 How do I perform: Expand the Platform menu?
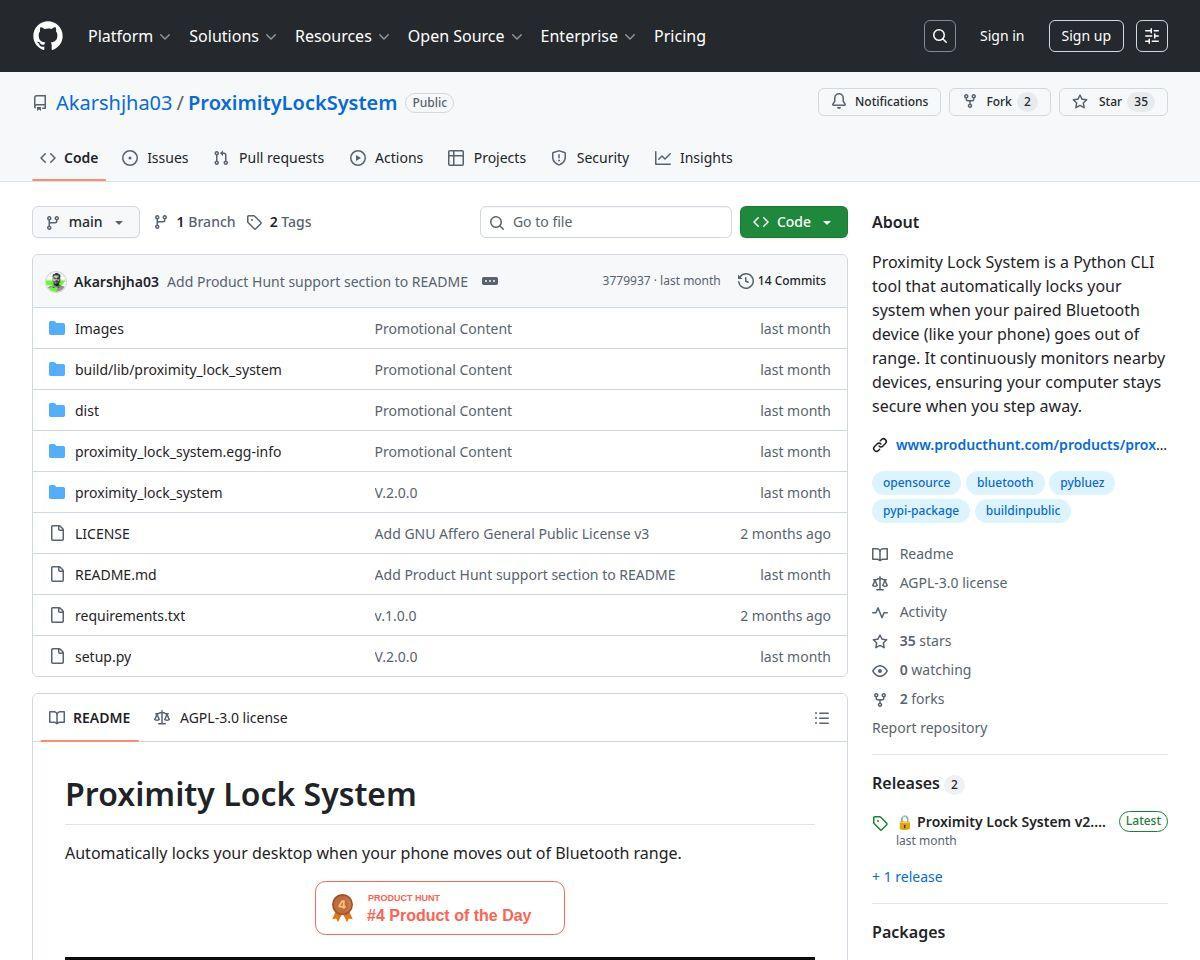click(x=129, y=36)
